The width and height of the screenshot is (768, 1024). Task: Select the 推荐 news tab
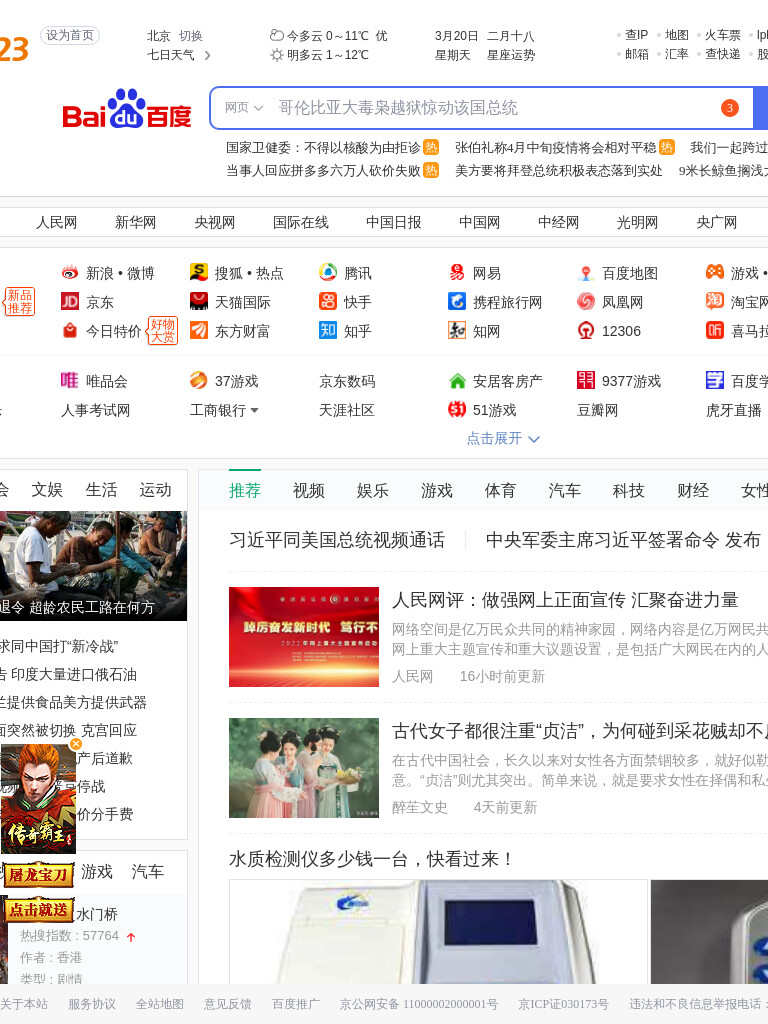pos(245,490)
